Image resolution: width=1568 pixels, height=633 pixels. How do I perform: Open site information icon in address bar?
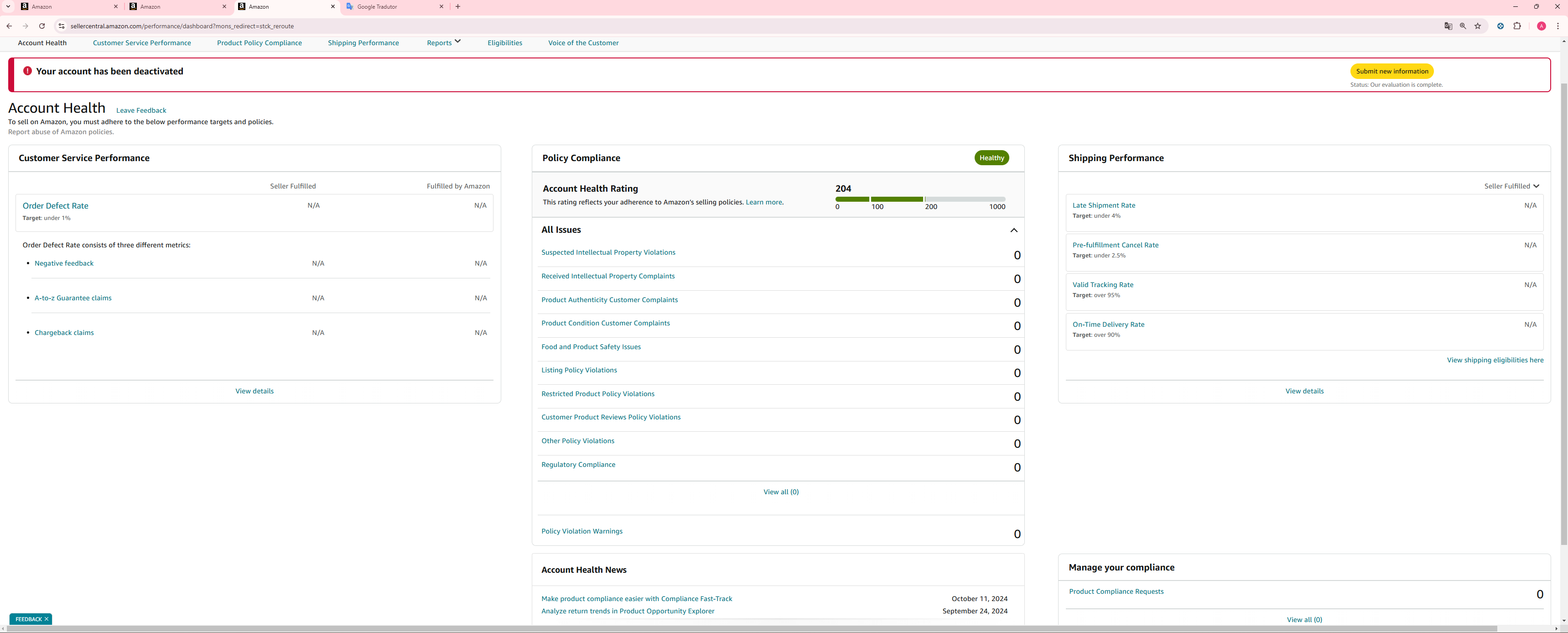[x=62, y=26]
